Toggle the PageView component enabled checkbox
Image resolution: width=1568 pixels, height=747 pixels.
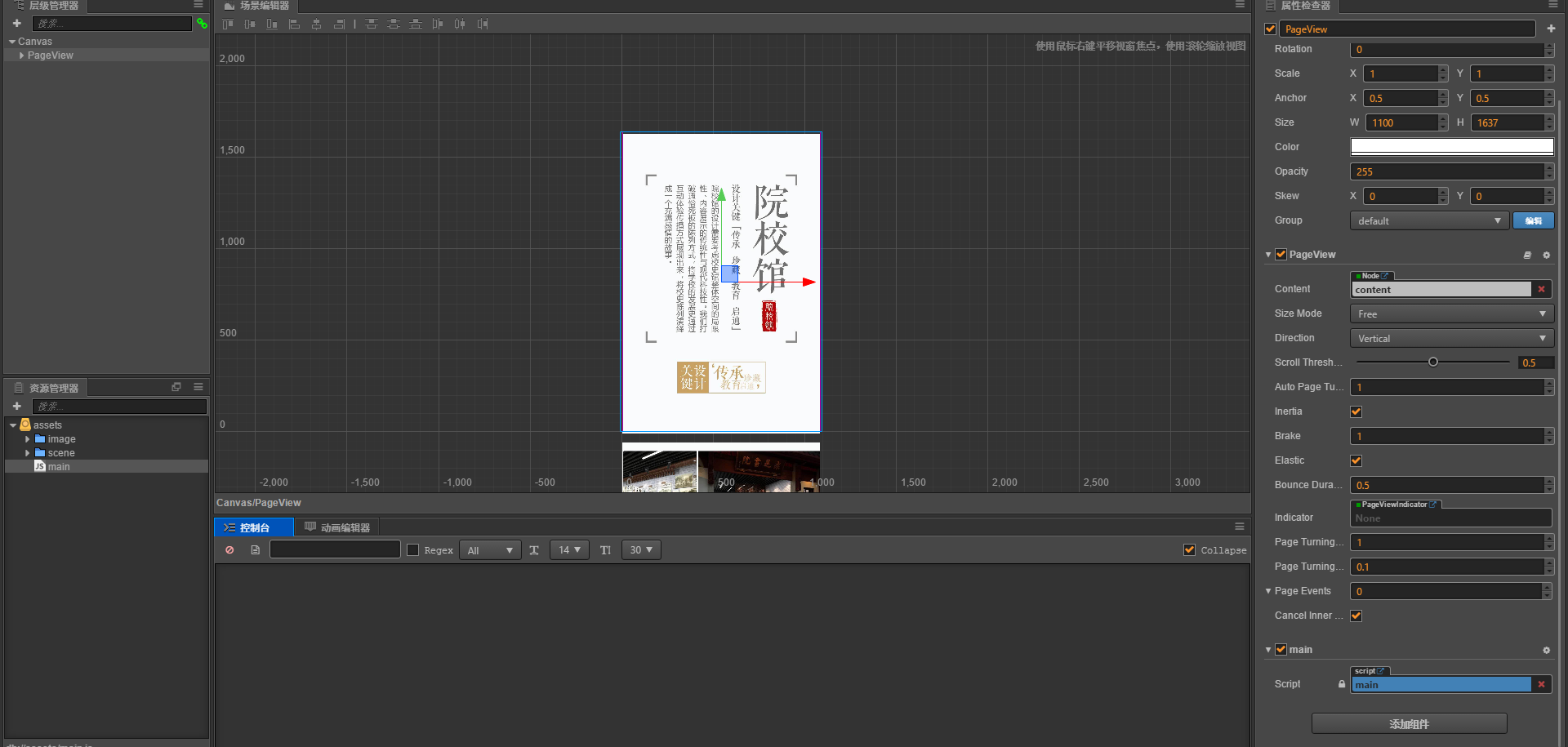point(1281,255)
